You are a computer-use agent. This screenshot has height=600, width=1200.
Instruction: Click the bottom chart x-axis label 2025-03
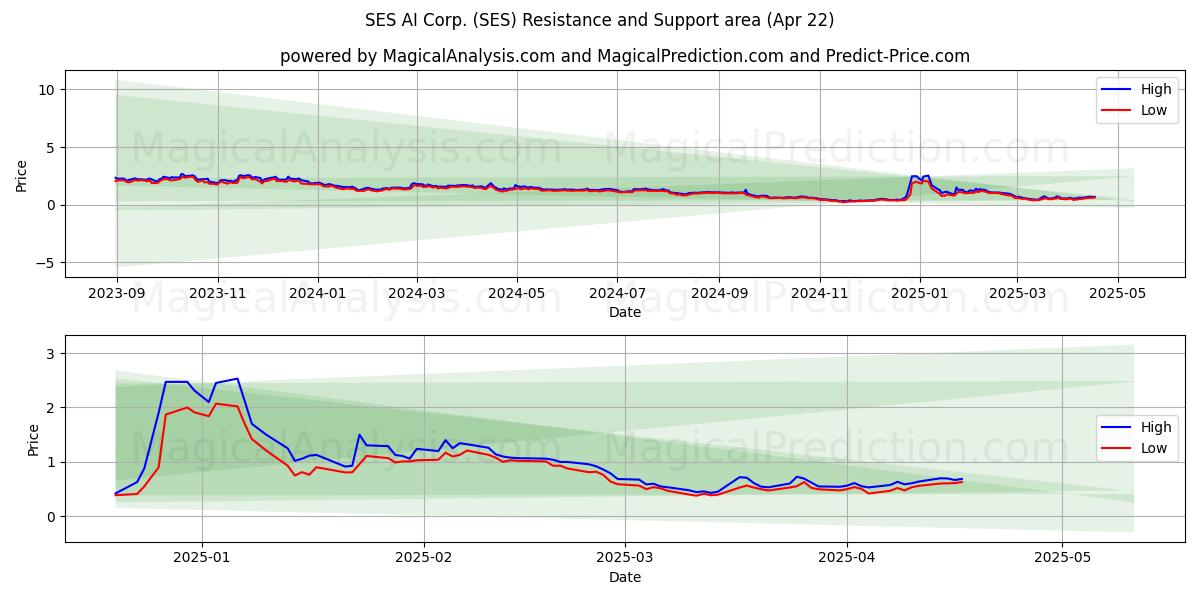625,559
